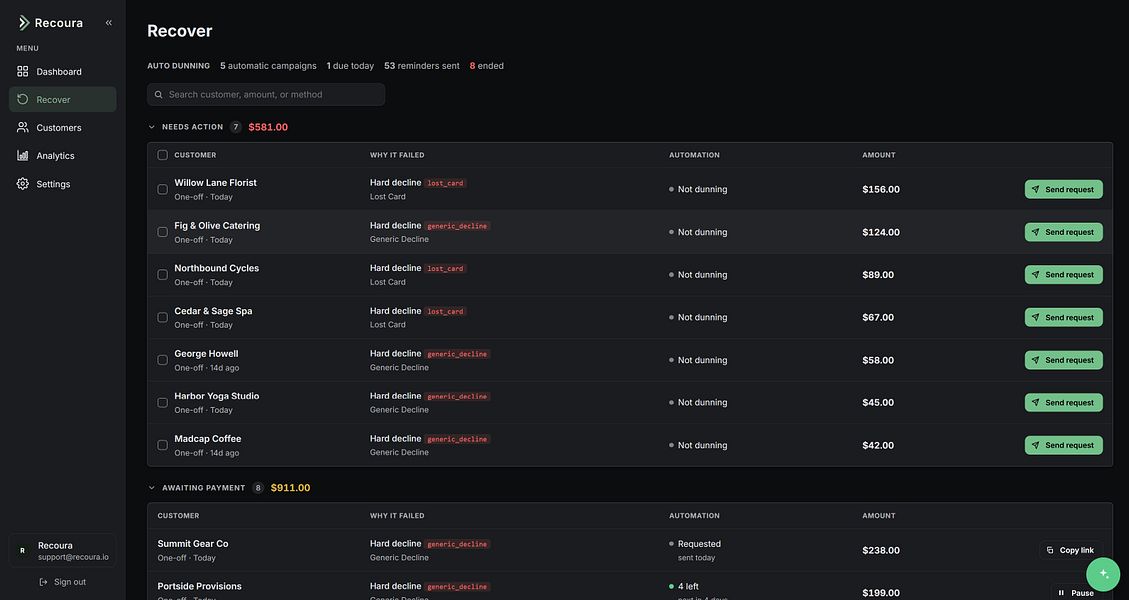The image size is (1129, 600).
Task: Collapse the Needs Action section
Action: click(151, 127)
